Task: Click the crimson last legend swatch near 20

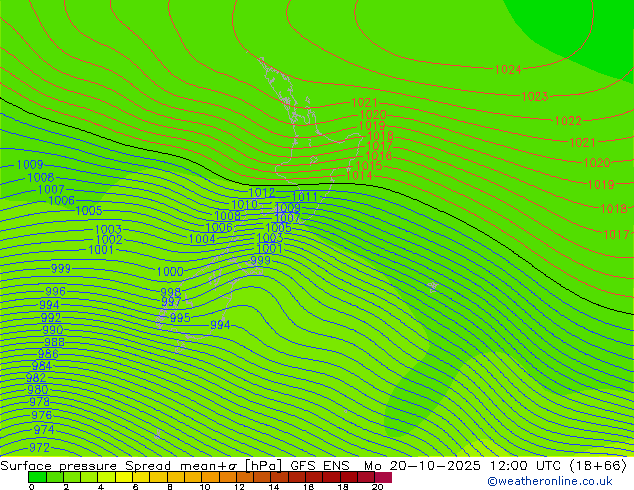Action: click(x=383, y=477)
